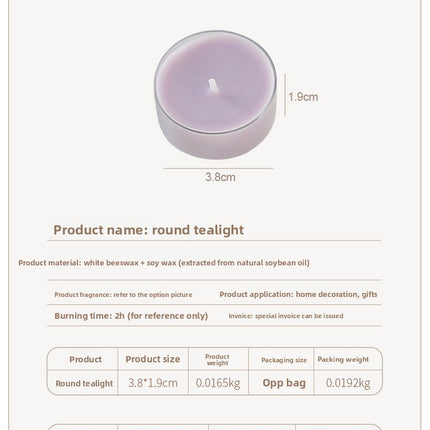The width and height of the screenshot is (430, 430).
Task: Click the '3.8*1.9cm' size cell
Action: coord(153,383)
